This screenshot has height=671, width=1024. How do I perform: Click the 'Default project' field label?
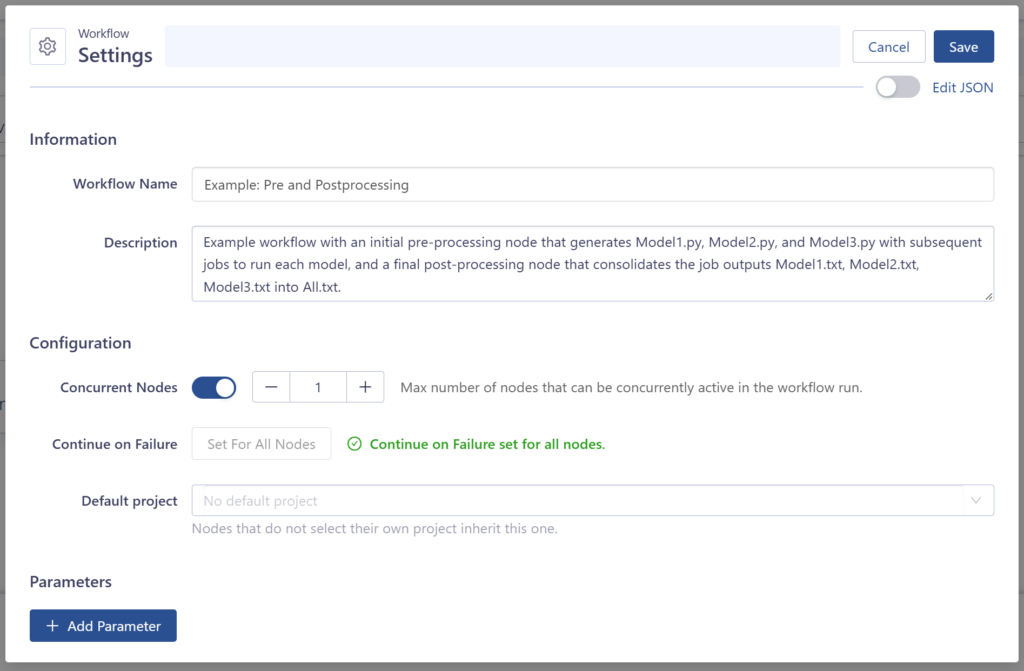pos(129,501)
